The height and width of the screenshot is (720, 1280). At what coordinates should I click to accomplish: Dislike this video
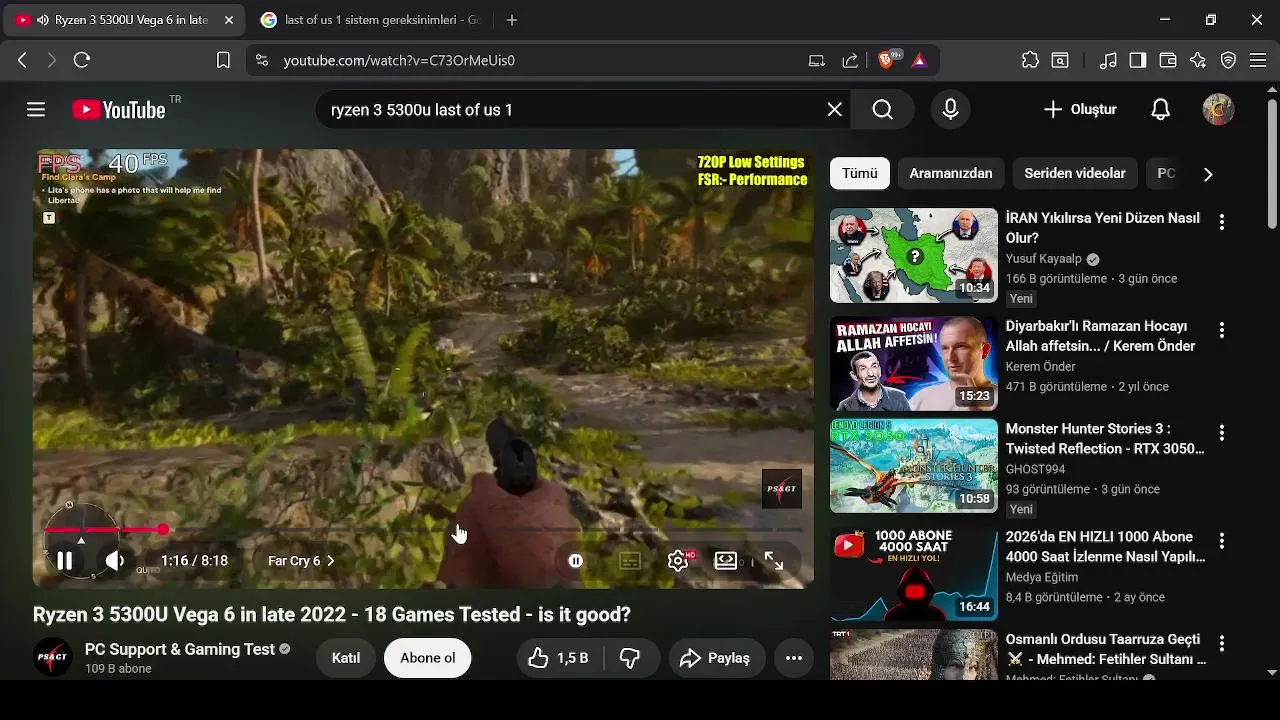tap(630, 658)
